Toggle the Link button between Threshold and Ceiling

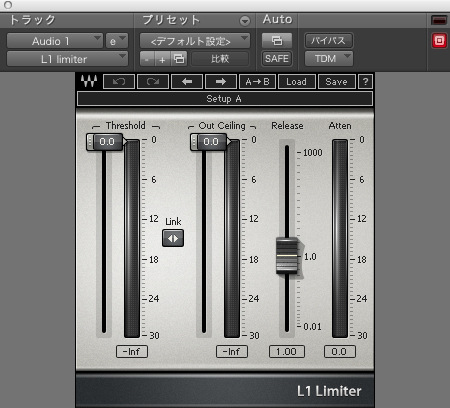(173, 238)
